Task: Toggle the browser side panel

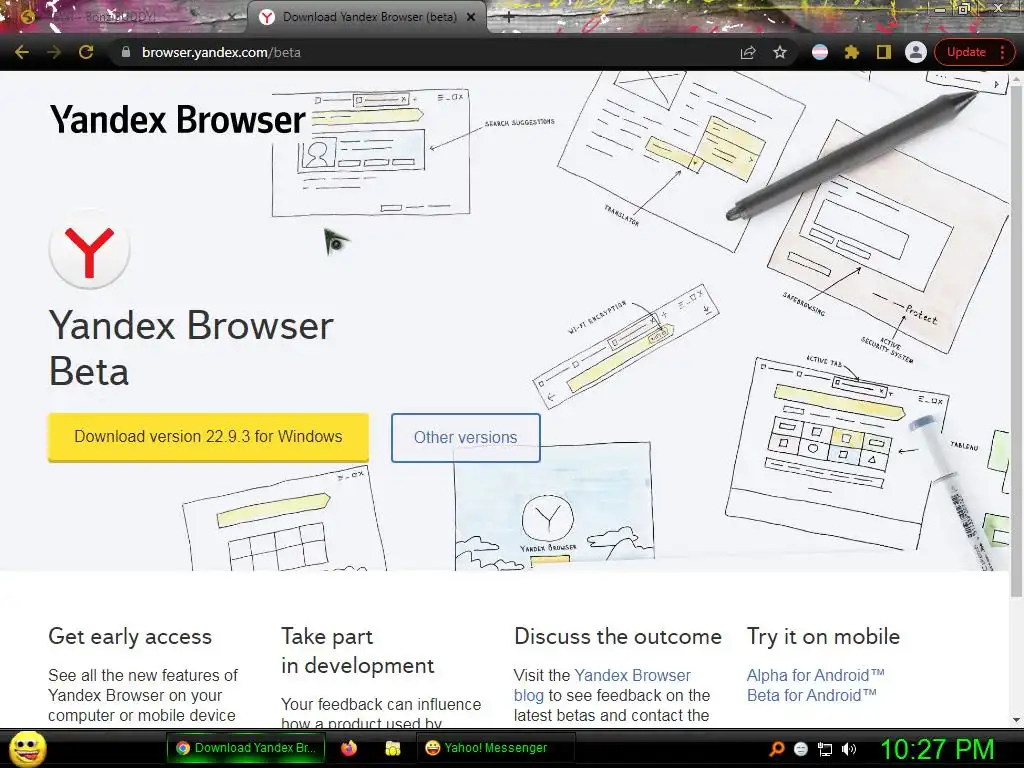Action: (884, 52)
